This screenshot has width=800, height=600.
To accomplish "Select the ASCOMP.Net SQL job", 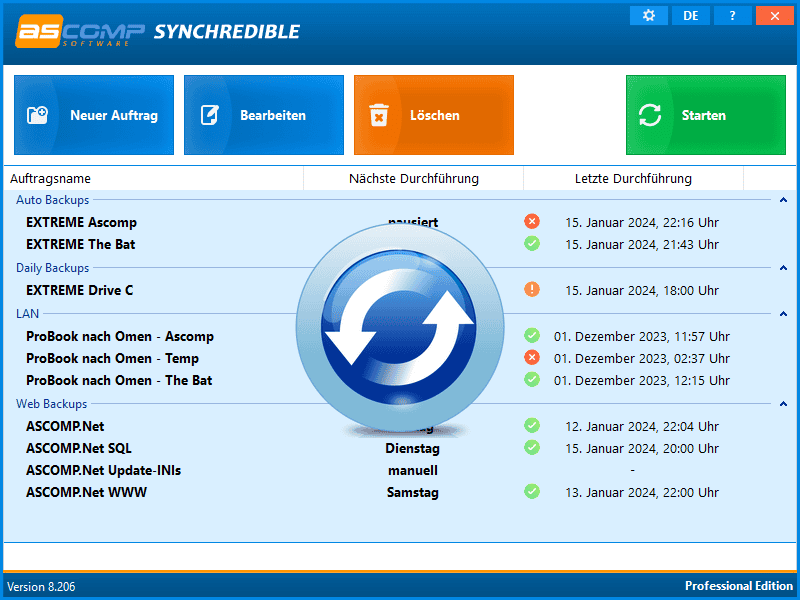I will click(x=79, y=448).
